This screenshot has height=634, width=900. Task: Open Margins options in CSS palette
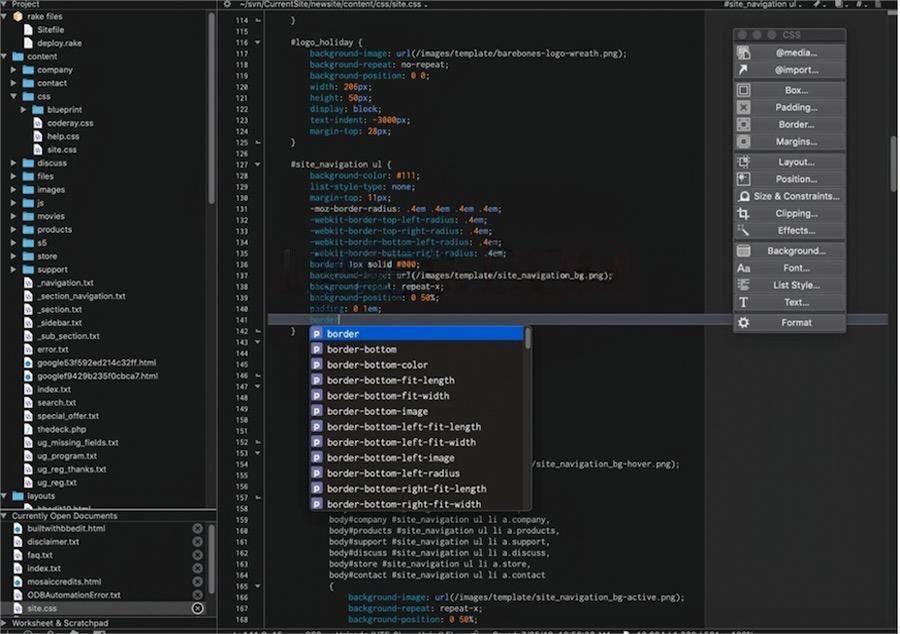point(789,142)
